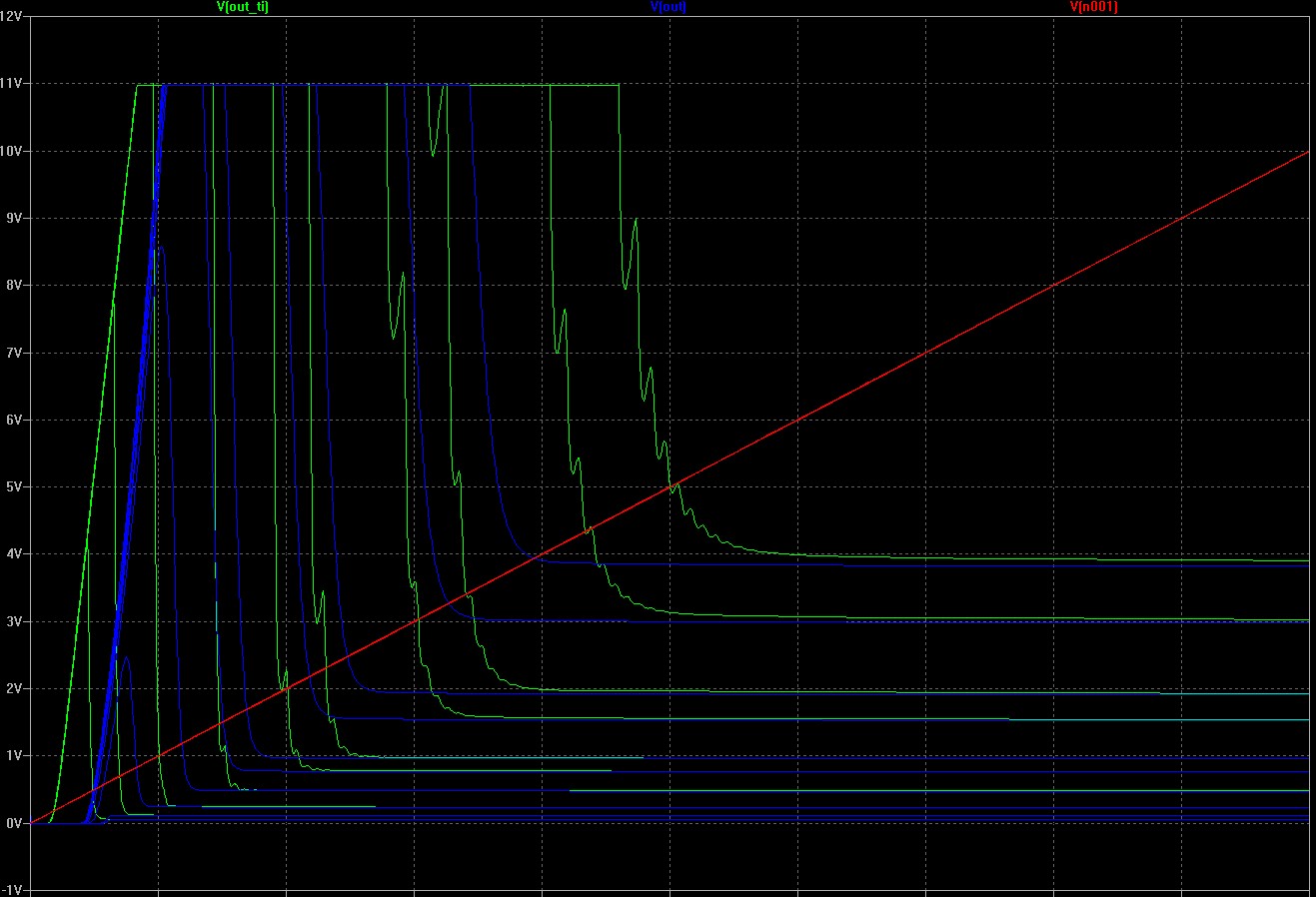Click the green V(out_ti) trace label

click(x=242, y=7)
